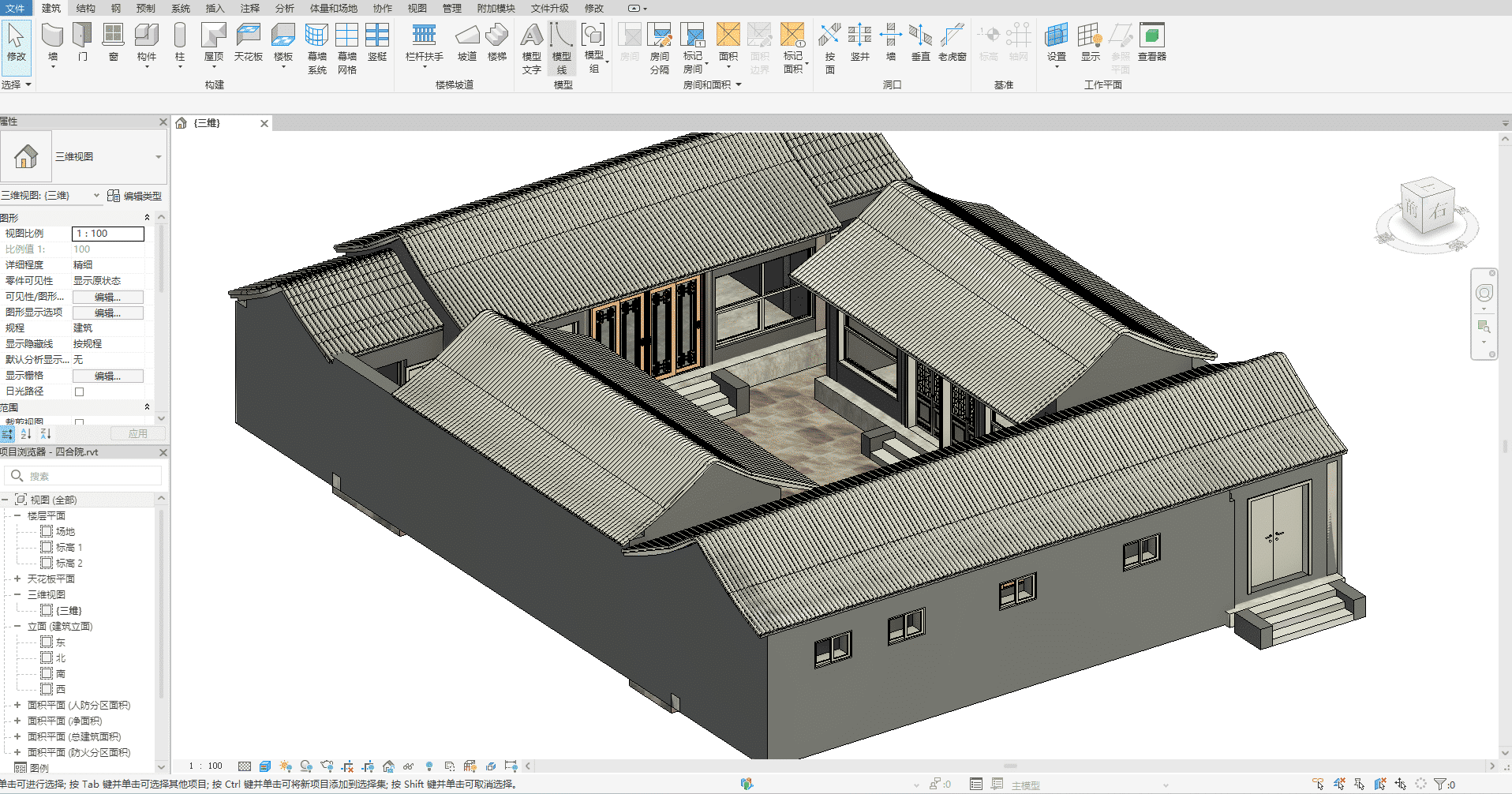Click Edit Type (编辑类型) button
The height and width of the screenshot is (794, 1512).
pos(135,196)
